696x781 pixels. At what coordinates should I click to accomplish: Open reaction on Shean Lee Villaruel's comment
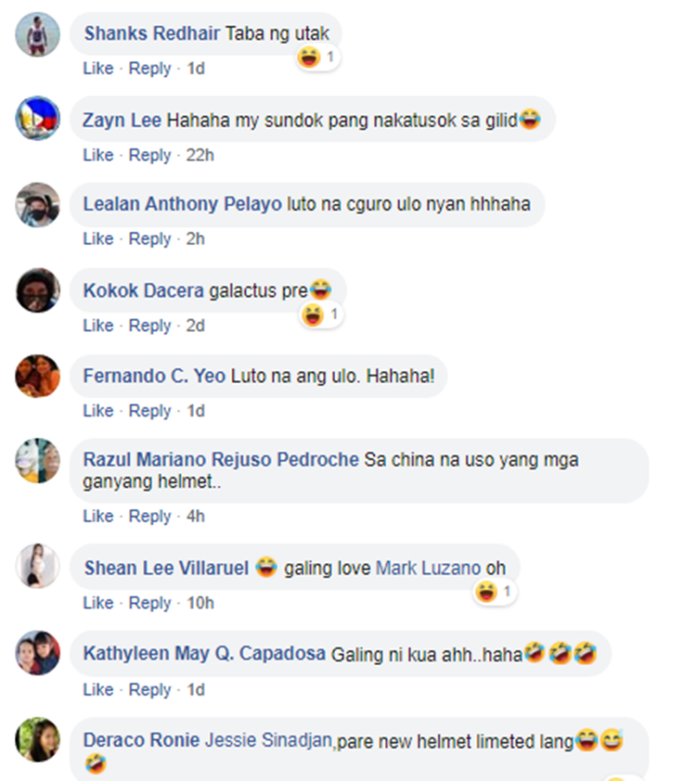pos(495,592)
